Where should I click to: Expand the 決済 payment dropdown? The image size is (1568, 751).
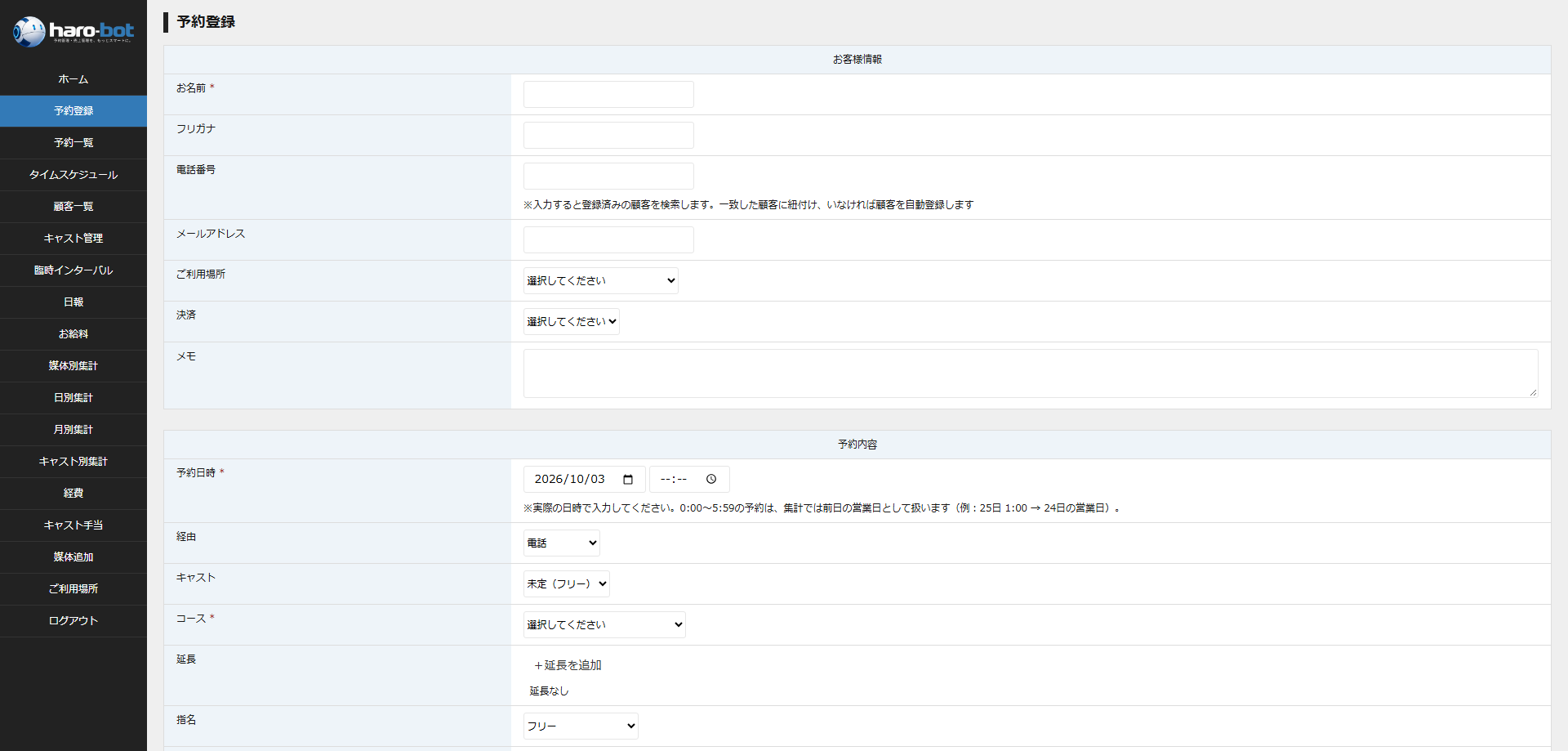572,322
